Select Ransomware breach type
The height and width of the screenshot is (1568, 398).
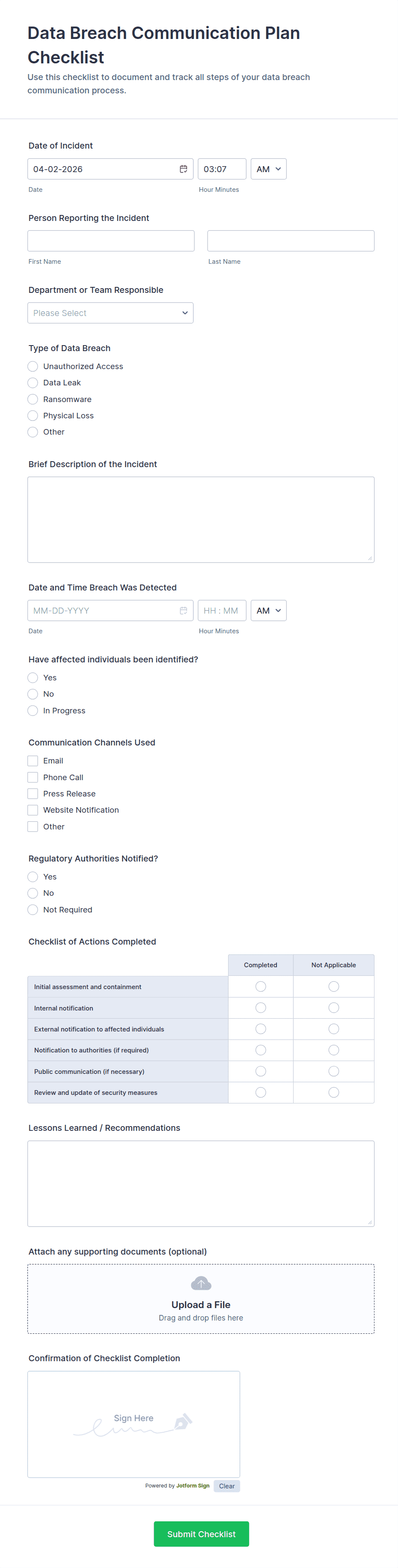(33, 399)
